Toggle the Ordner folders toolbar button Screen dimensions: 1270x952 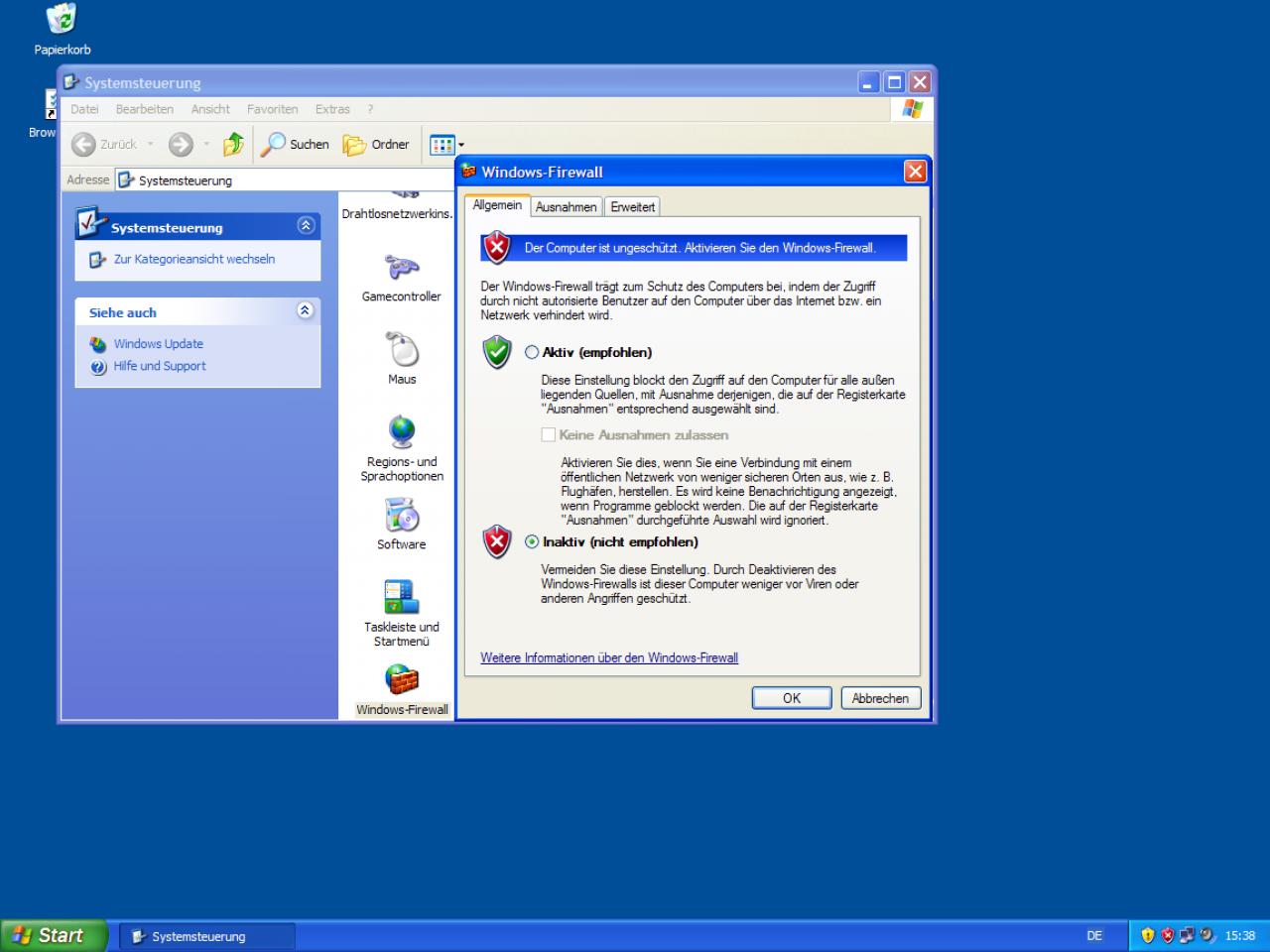[x=376, y=145]
